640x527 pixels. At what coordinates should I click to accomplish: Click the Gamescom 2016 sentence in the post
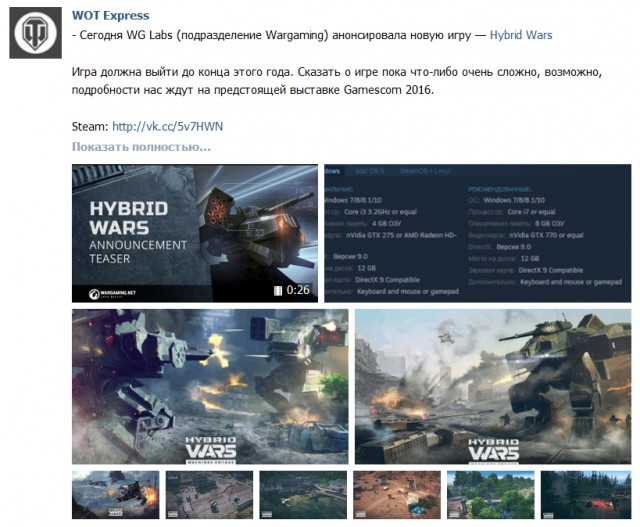(x=253, y=90)
